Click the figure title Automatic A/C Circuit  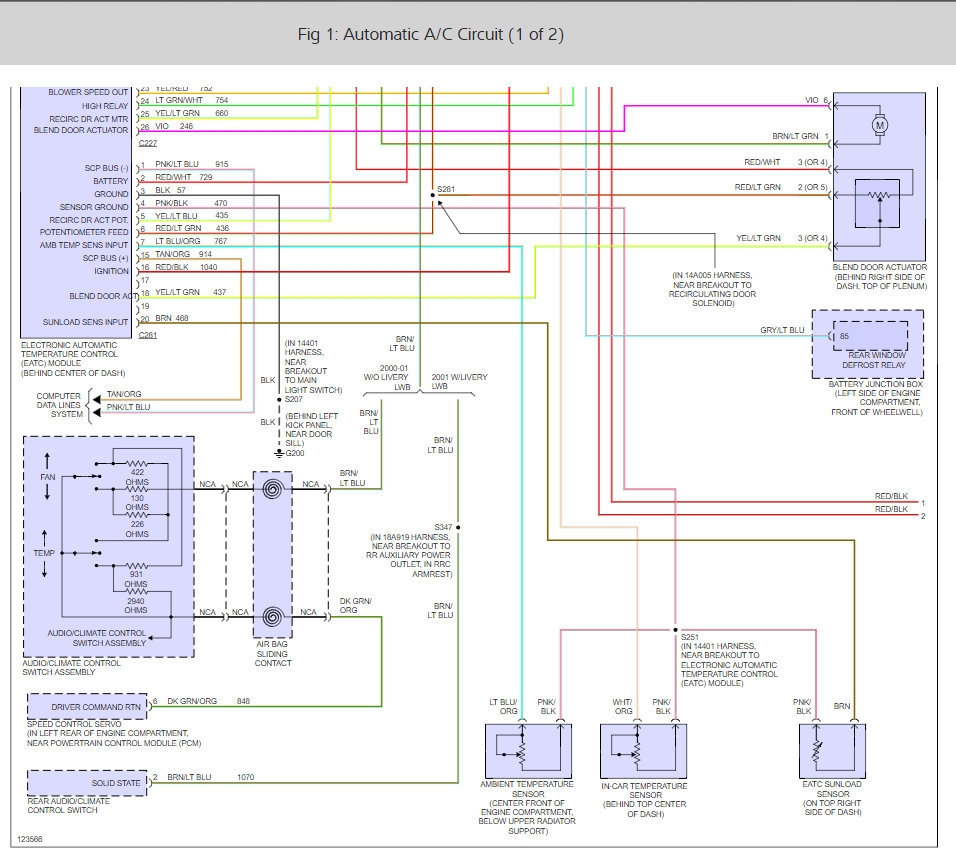click(430, 34)
